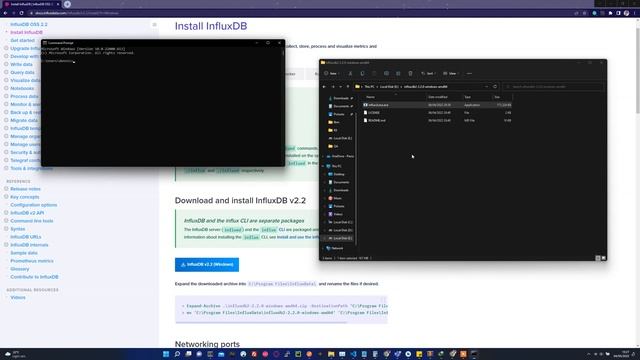Viewport: 640px width, 360px height.
Task: Collapse the This PC node in Explorer tree
Action: 323,166
